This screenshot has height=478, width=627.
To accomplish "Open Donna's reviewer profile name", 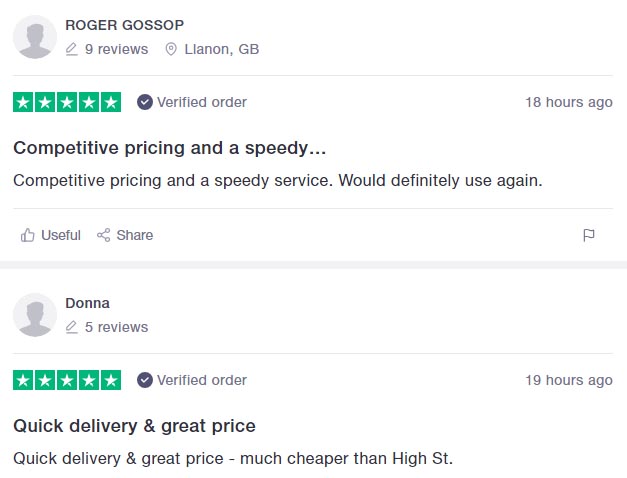I will [x=88, y=303].
